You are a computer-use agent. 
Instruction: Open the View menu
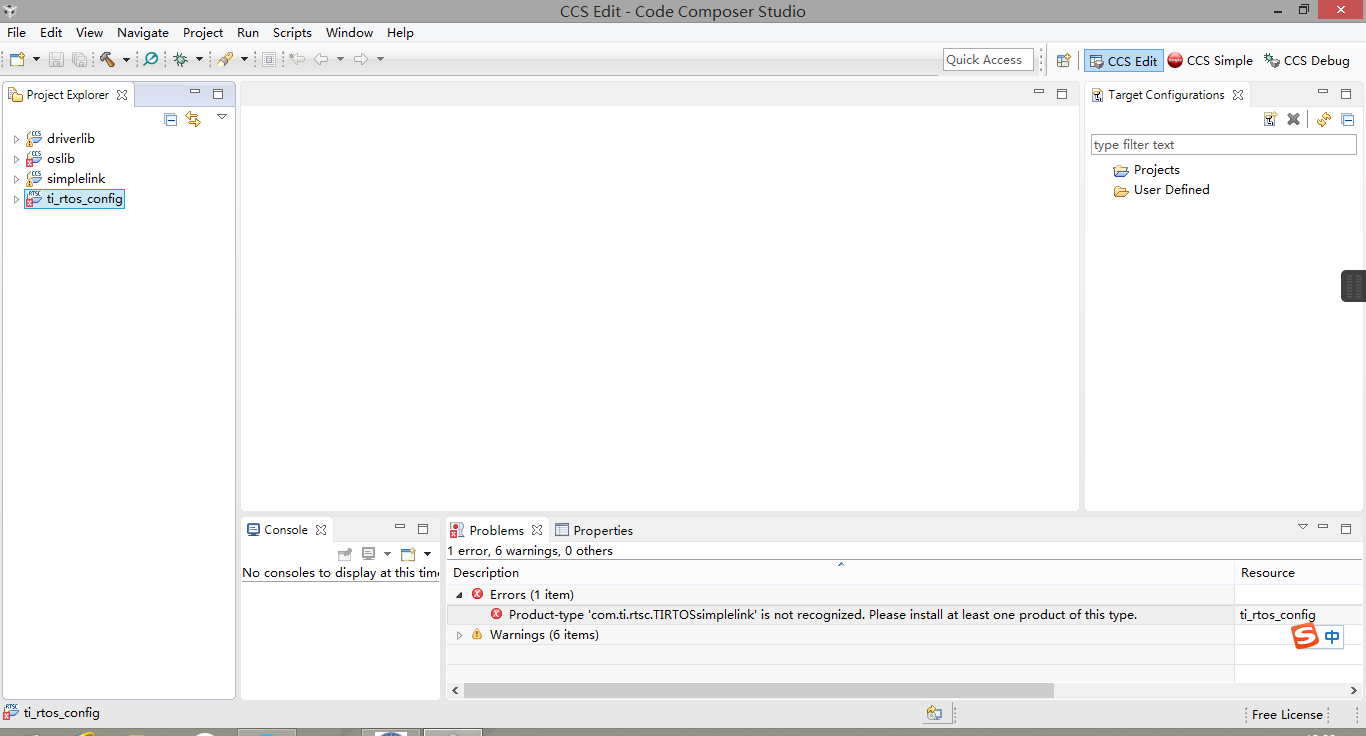89,33
